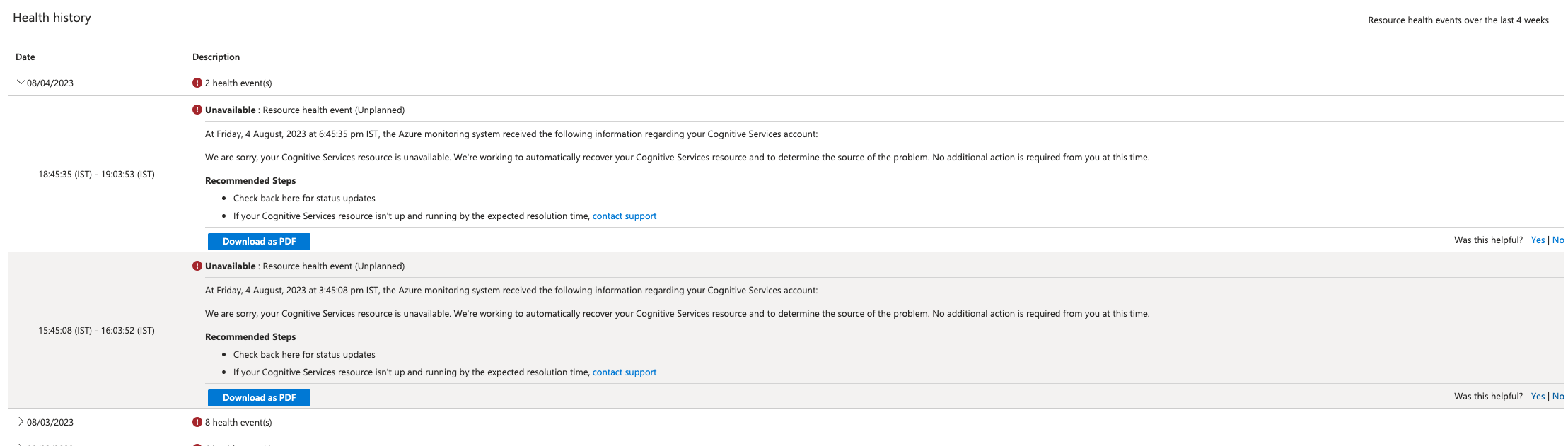Click the 15:45:08 - 16:03:52 time range
1568x446 pixels.
pyautogui.click(x=96, y=331)
